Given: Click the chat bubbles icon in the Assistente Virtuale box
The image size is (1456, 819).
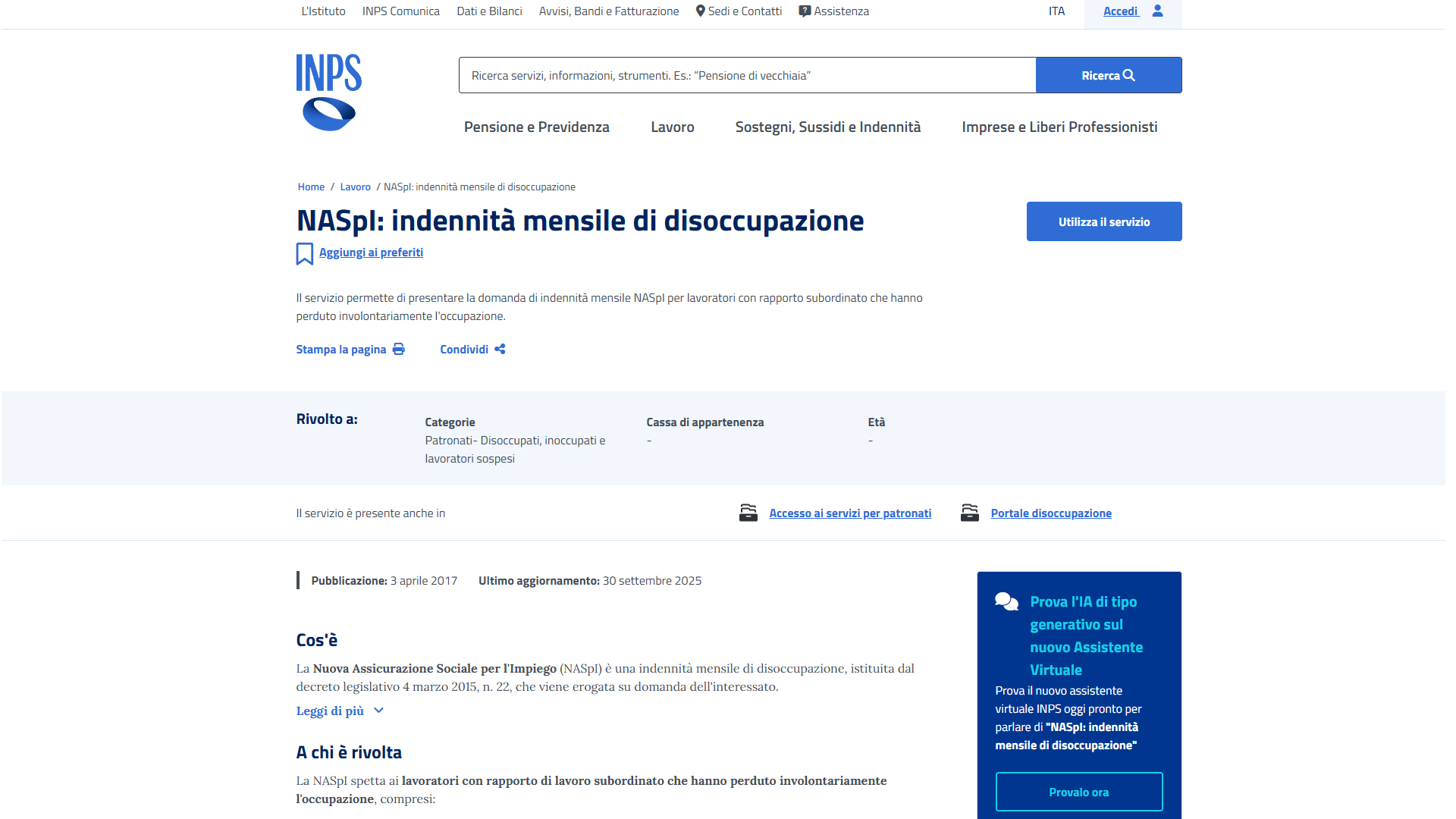Looking at the screenshot, I should pos(1007,601).
